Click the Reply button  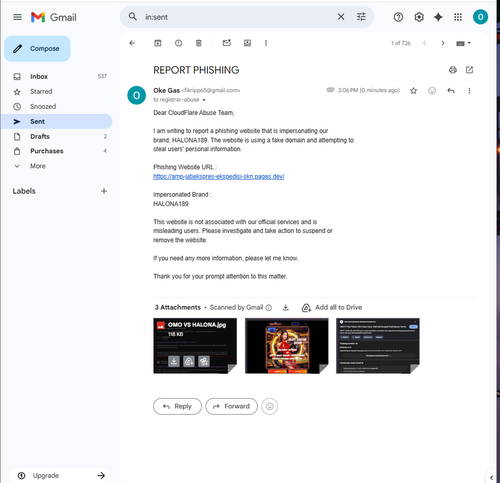pyautogui.click(x=177, y=406)
